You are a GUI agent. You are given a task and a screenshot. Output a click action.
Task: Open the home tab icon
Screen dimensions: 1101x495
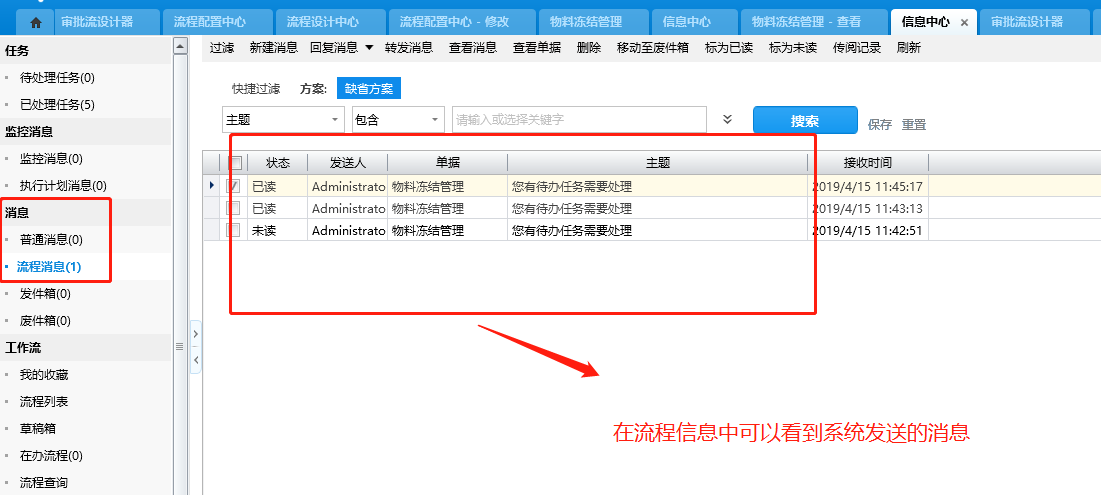point(37,22)
